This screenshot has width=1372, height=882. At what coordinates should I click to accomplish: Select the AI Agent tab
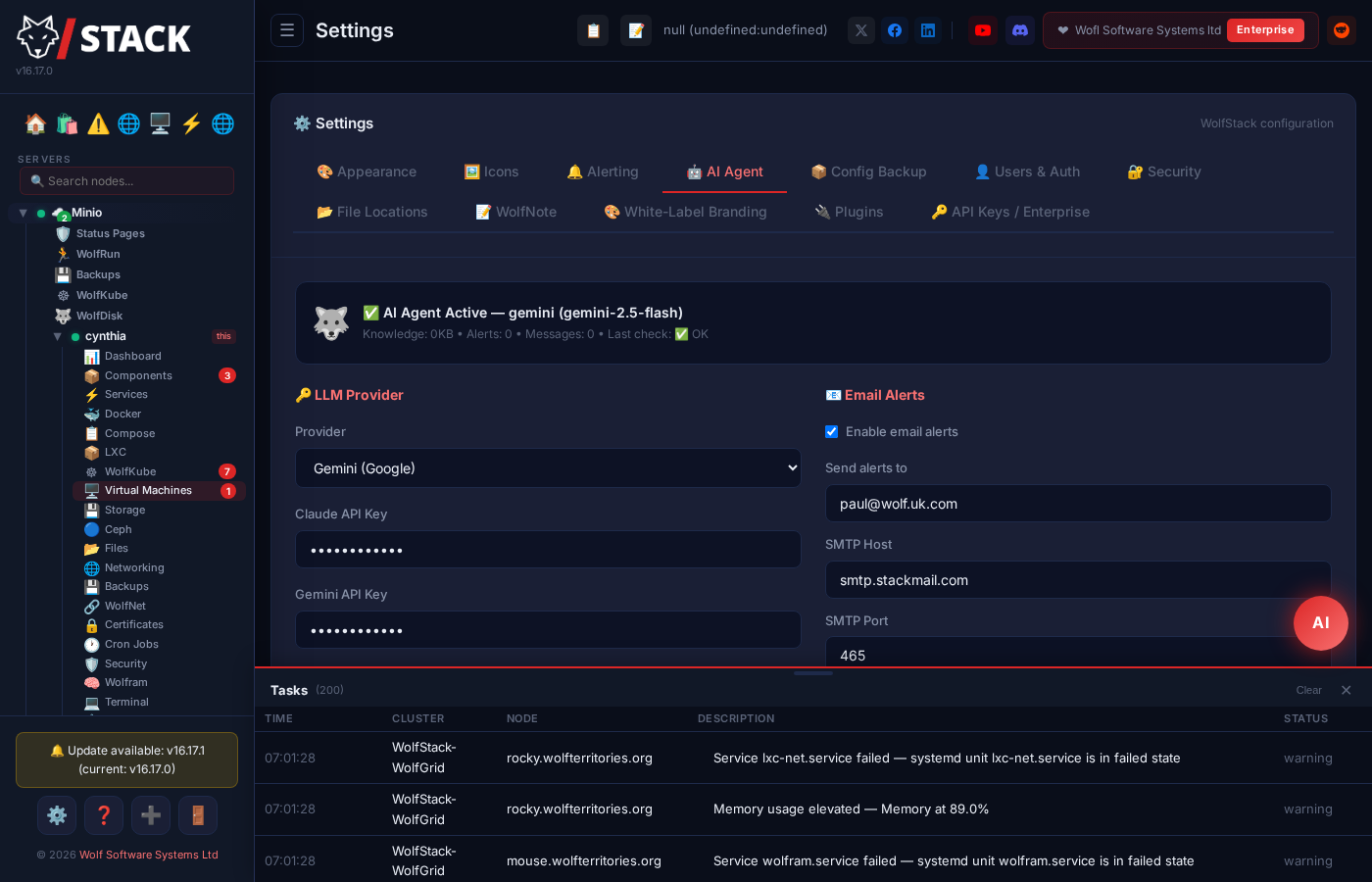click(725, 171)
